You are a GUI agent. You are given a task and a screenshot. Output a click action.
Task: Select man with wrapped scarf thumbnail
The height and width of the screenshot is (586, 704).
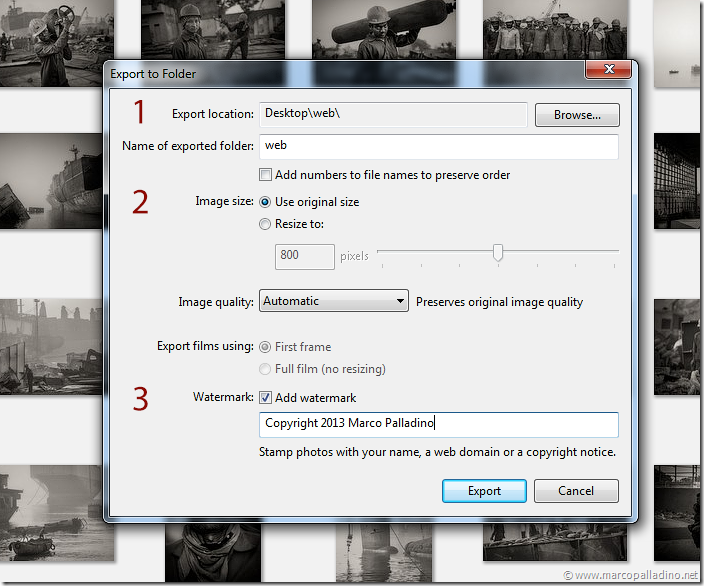click(x=213, y=552)
